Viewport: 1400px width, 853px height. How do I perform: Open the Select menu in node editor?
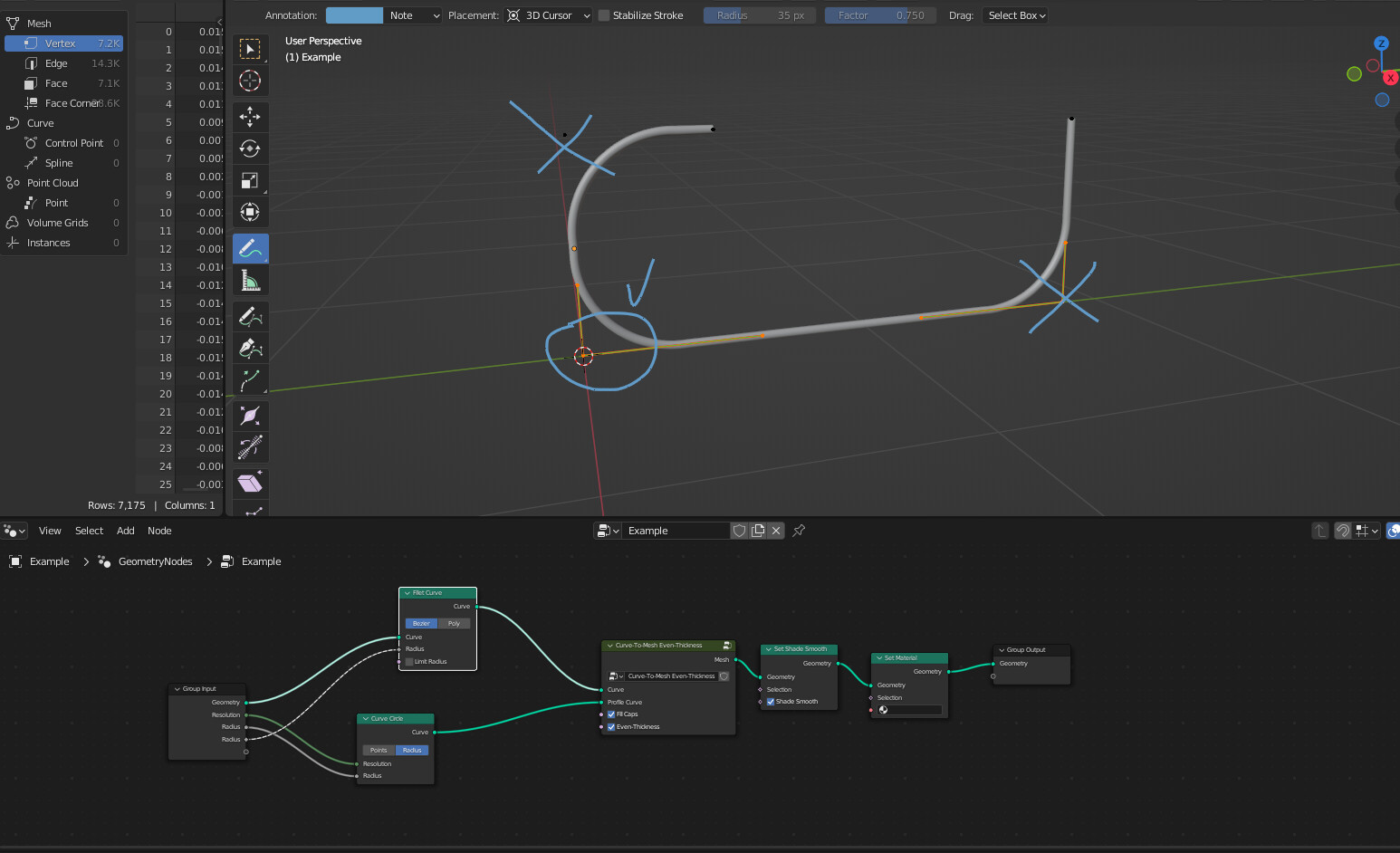click(89, 531)
